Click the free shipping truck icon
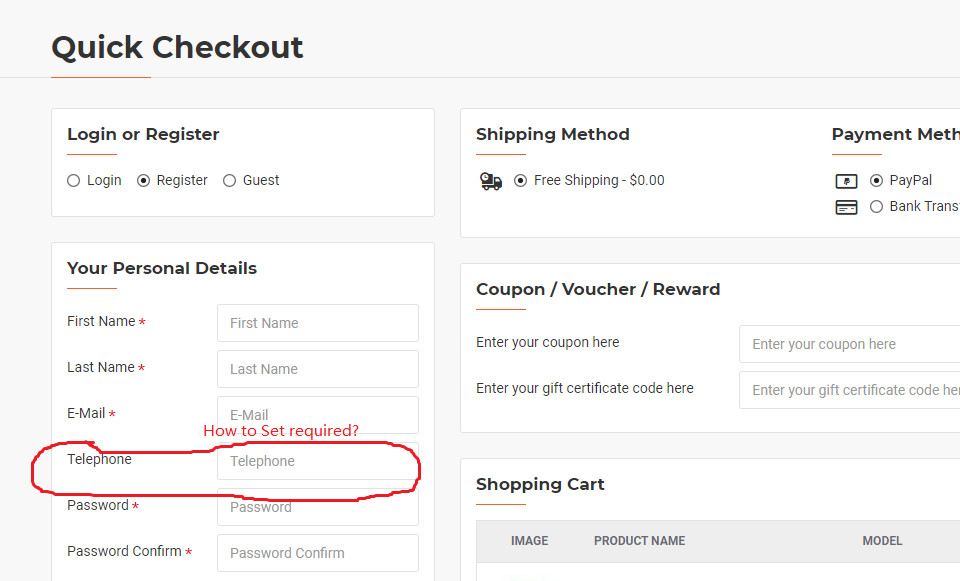The image size is (960, 581). point(491,181)
